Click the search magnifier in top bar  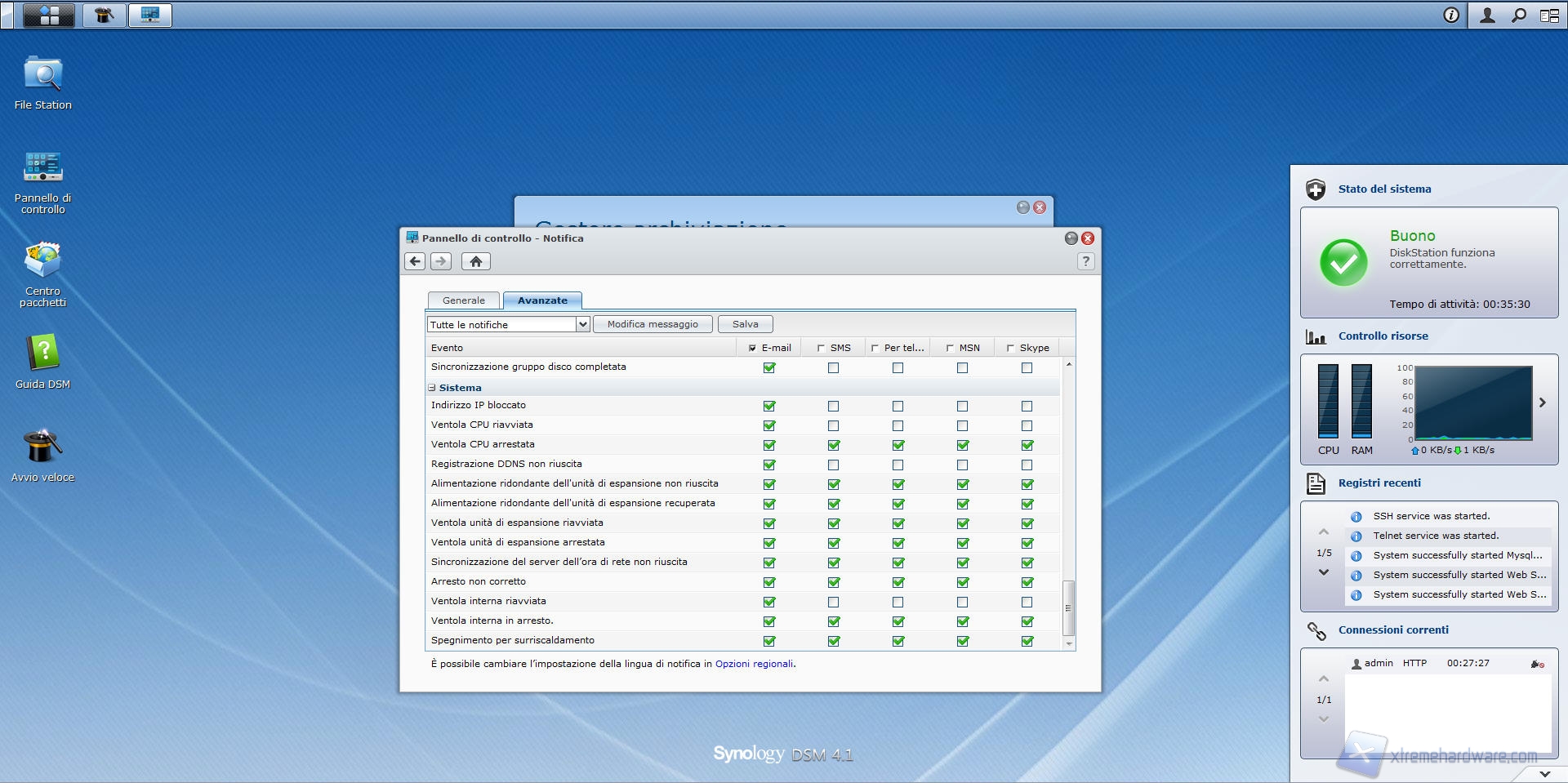1518,16
